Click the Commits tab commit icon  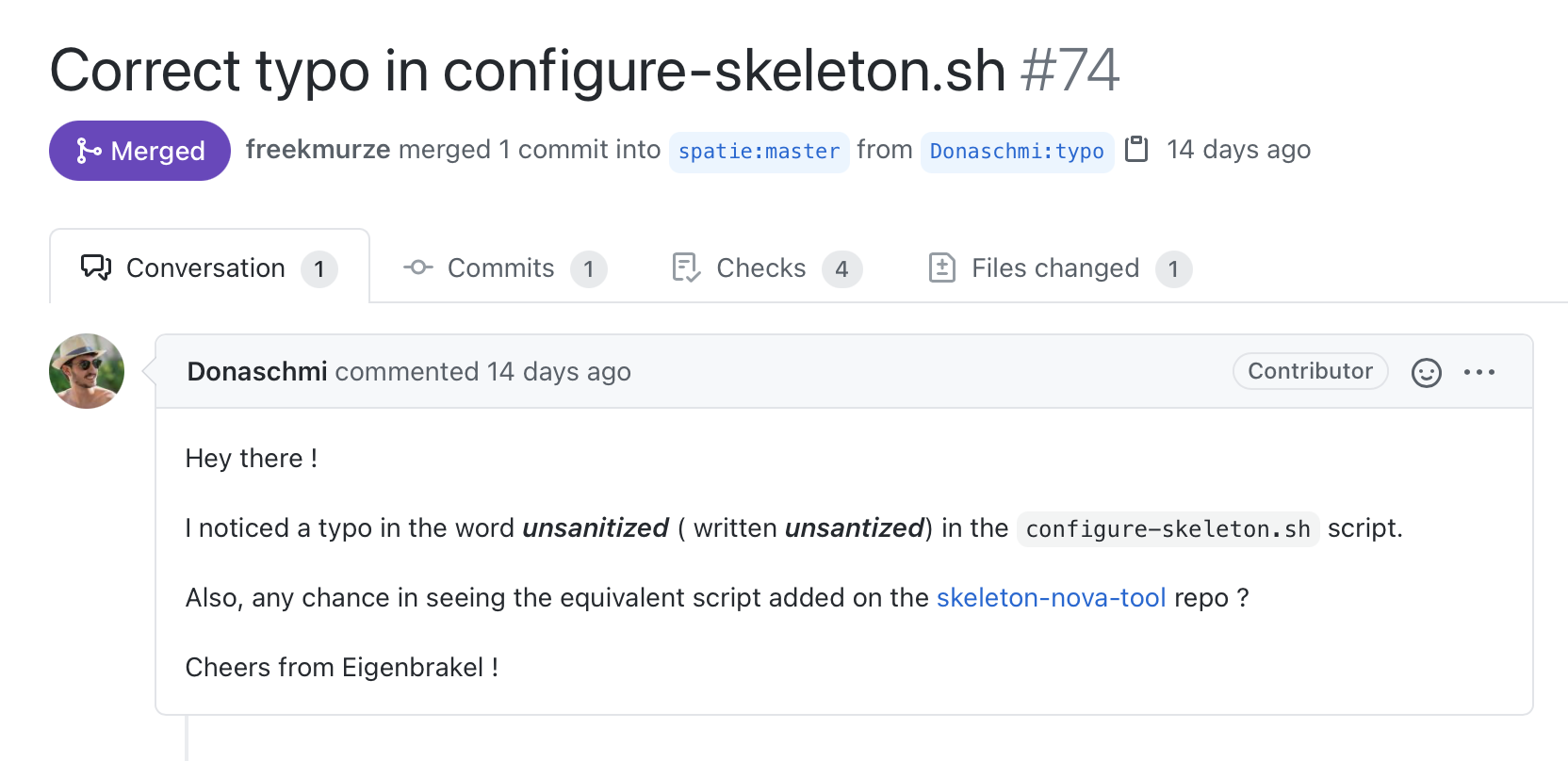click(x=418, y=267)
